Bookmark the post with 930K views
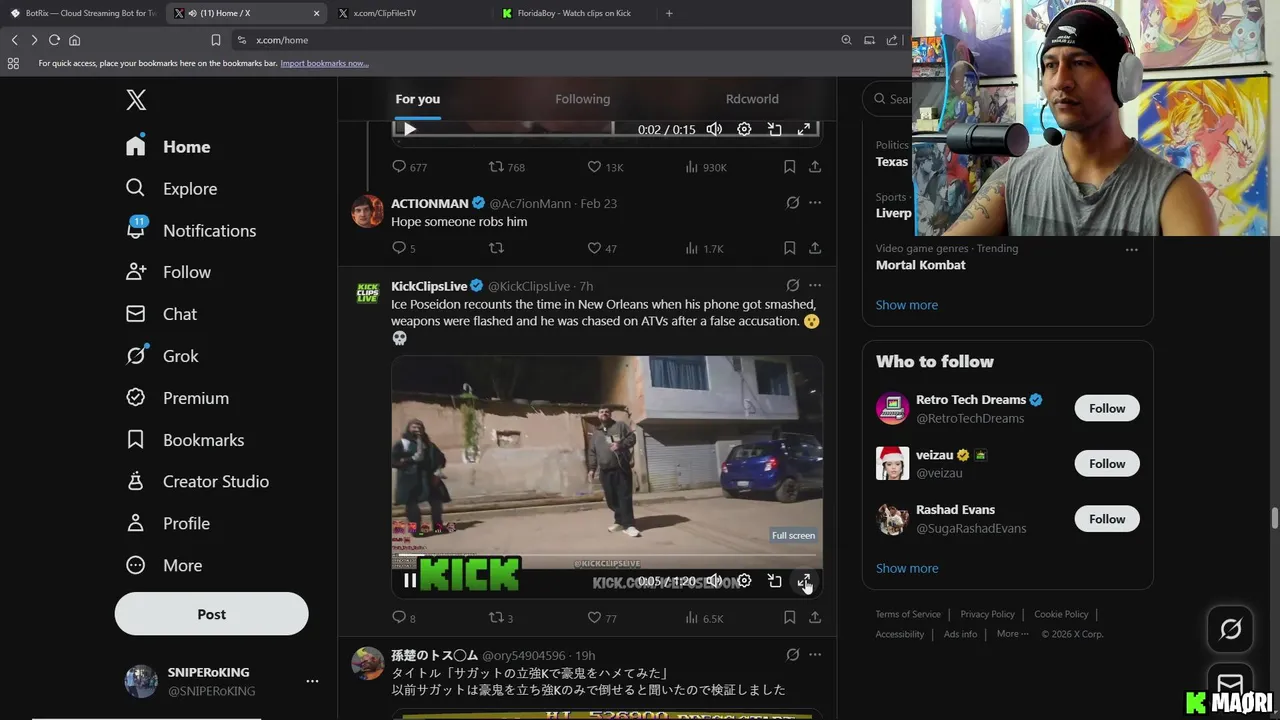This screenshot has width=1280, height=720. point(790,167)
